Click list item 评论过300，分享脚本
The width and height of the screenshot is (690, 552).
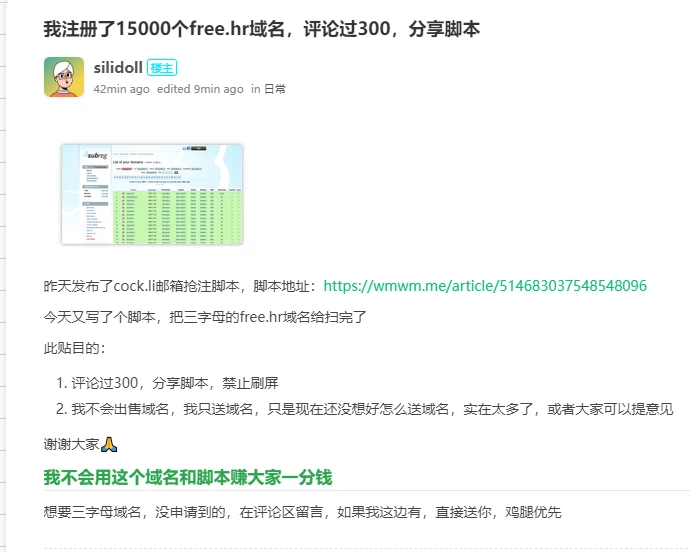click(x=174, y=383)
